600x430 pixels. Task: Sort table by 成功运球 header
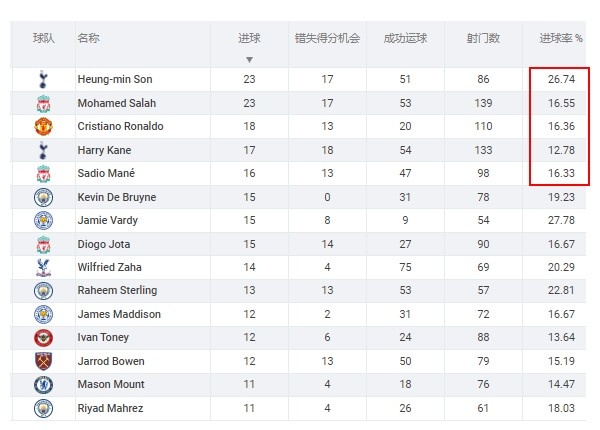405,38
